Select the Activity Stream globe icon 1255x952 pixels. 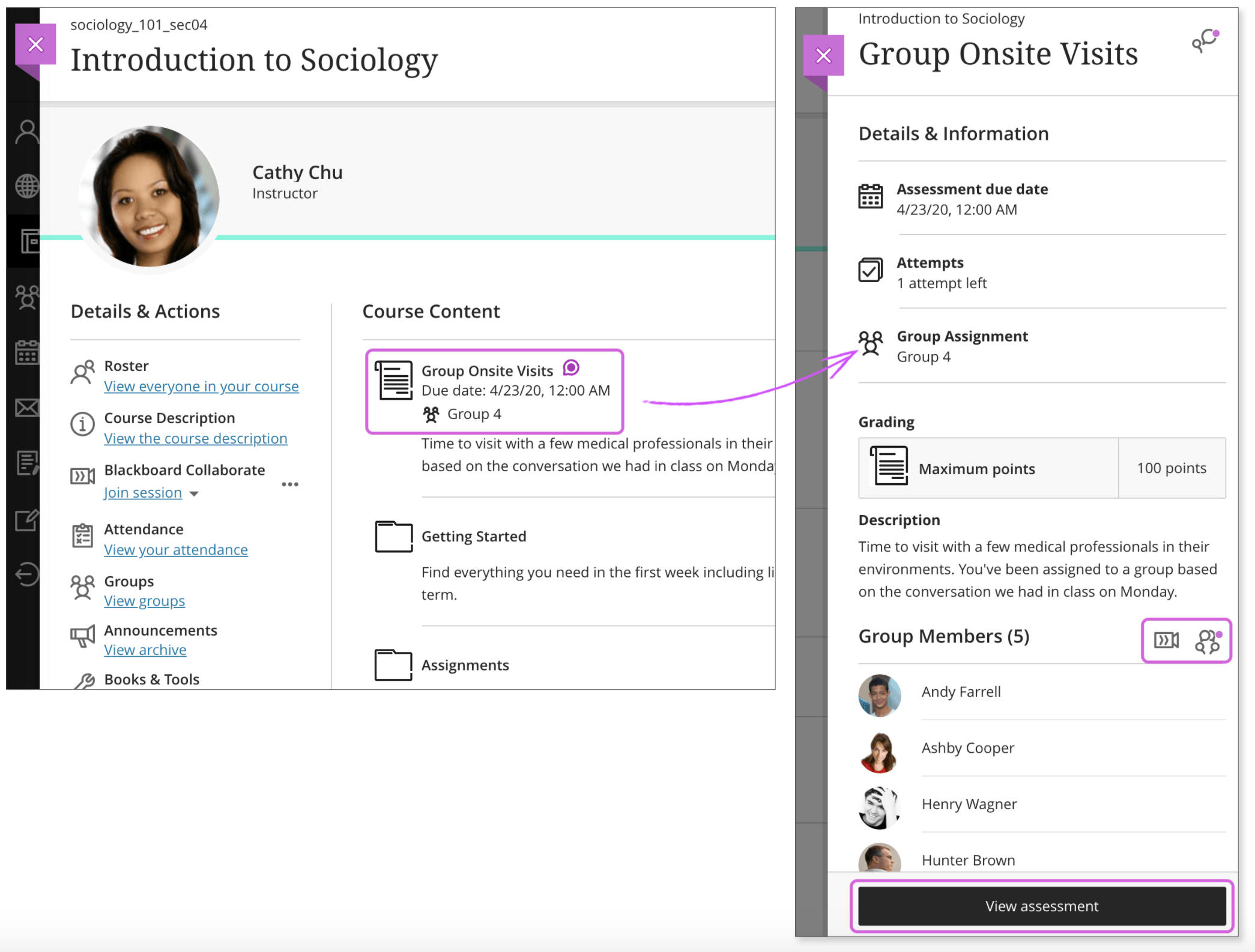coord(26,185)
